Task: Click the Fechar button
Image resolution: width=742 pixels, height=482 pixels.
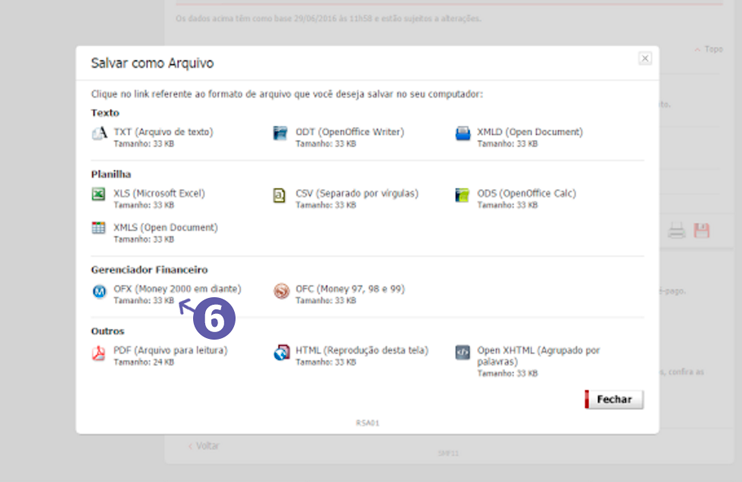Action: 614,399
